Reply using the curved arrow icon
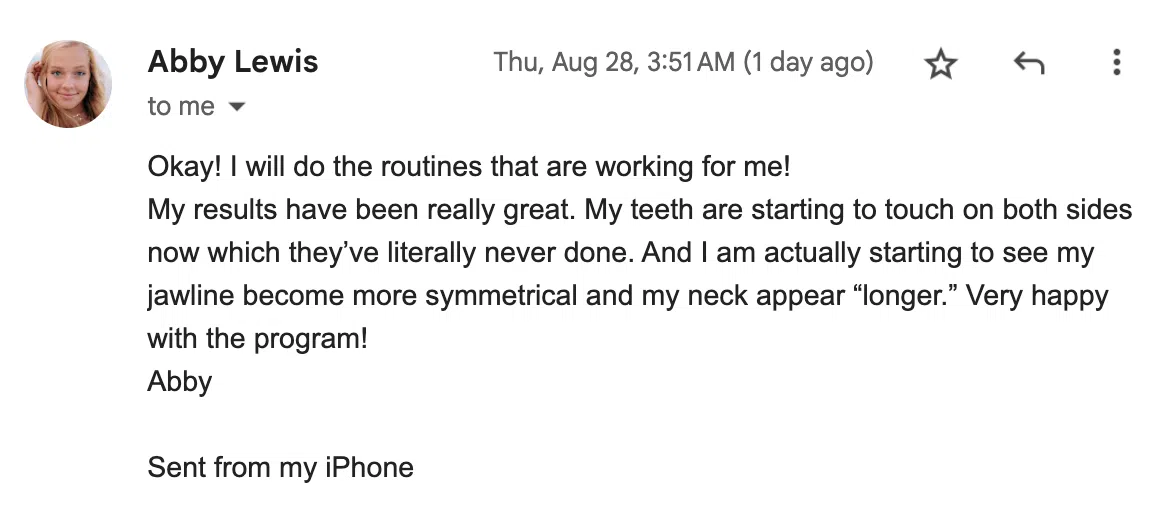 pos(1028,63)
